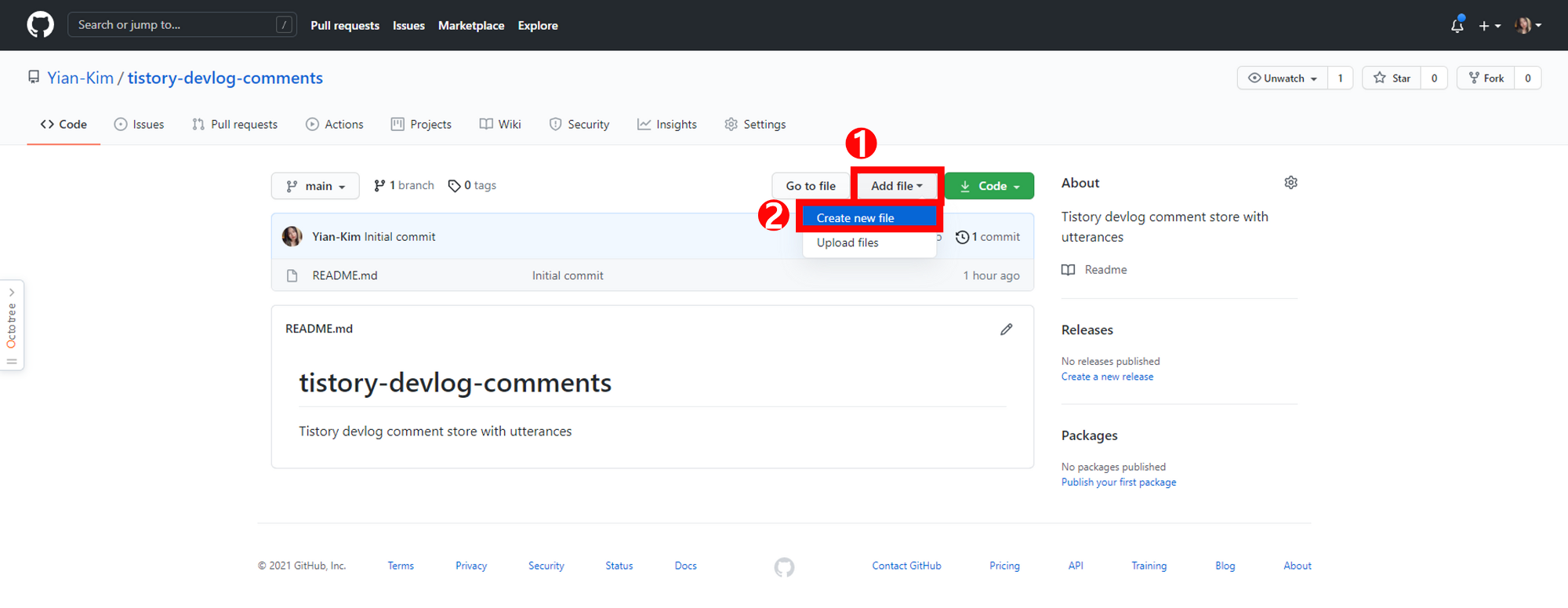1568x608 pixels.
Task: Click the README.md file icon
Action: coord(292,275)
